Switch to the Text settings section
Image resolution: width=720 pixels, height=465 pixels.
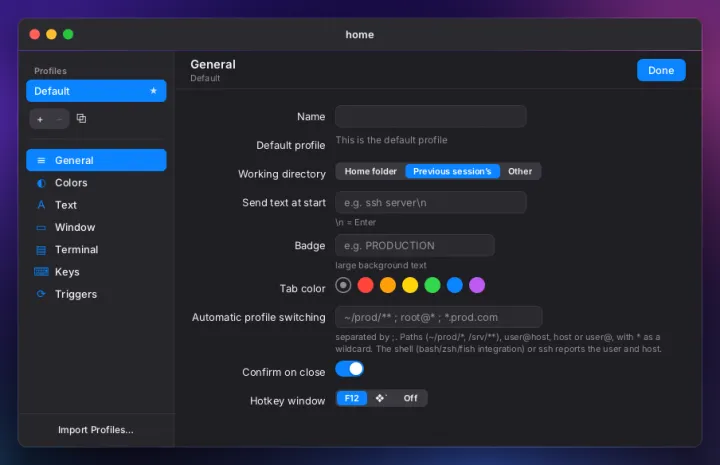point(96,205)
